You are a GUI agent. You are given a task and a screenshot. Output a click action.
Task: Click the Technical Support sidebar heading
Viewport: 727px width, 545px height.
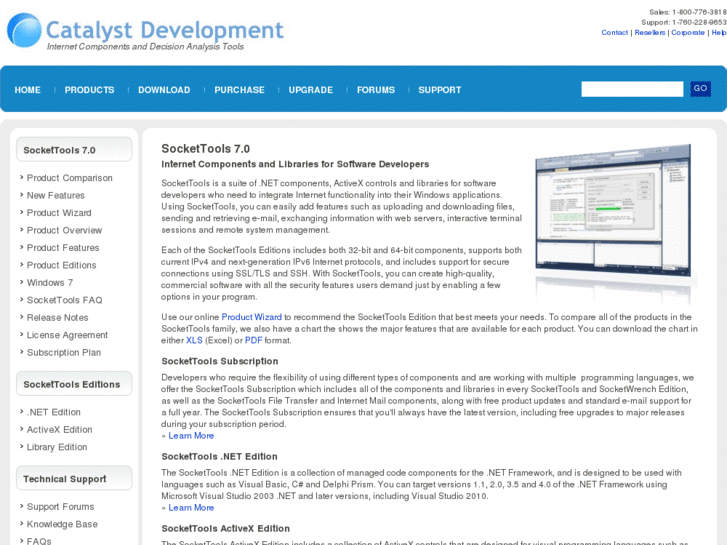click(74, 479)
